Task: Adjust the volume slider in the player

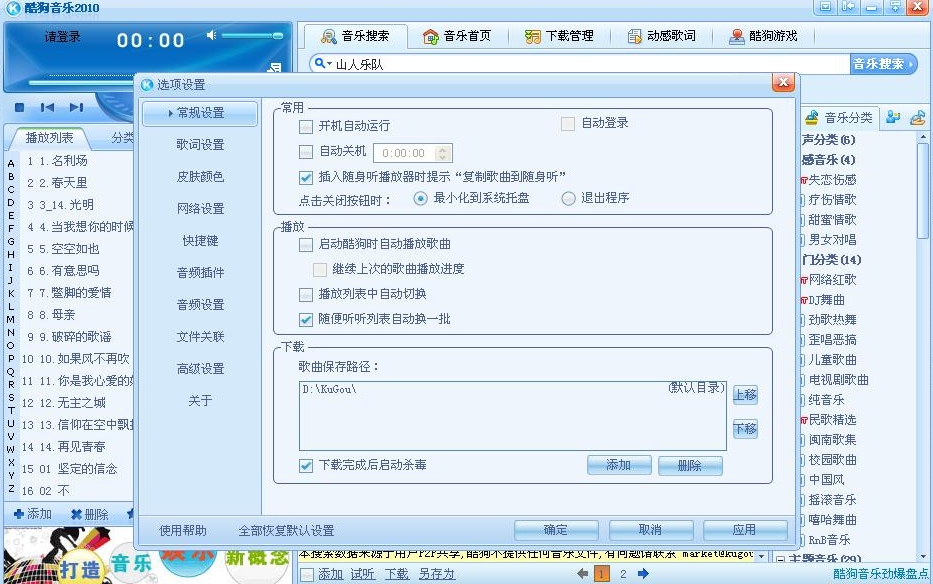Action: (252, 36)
